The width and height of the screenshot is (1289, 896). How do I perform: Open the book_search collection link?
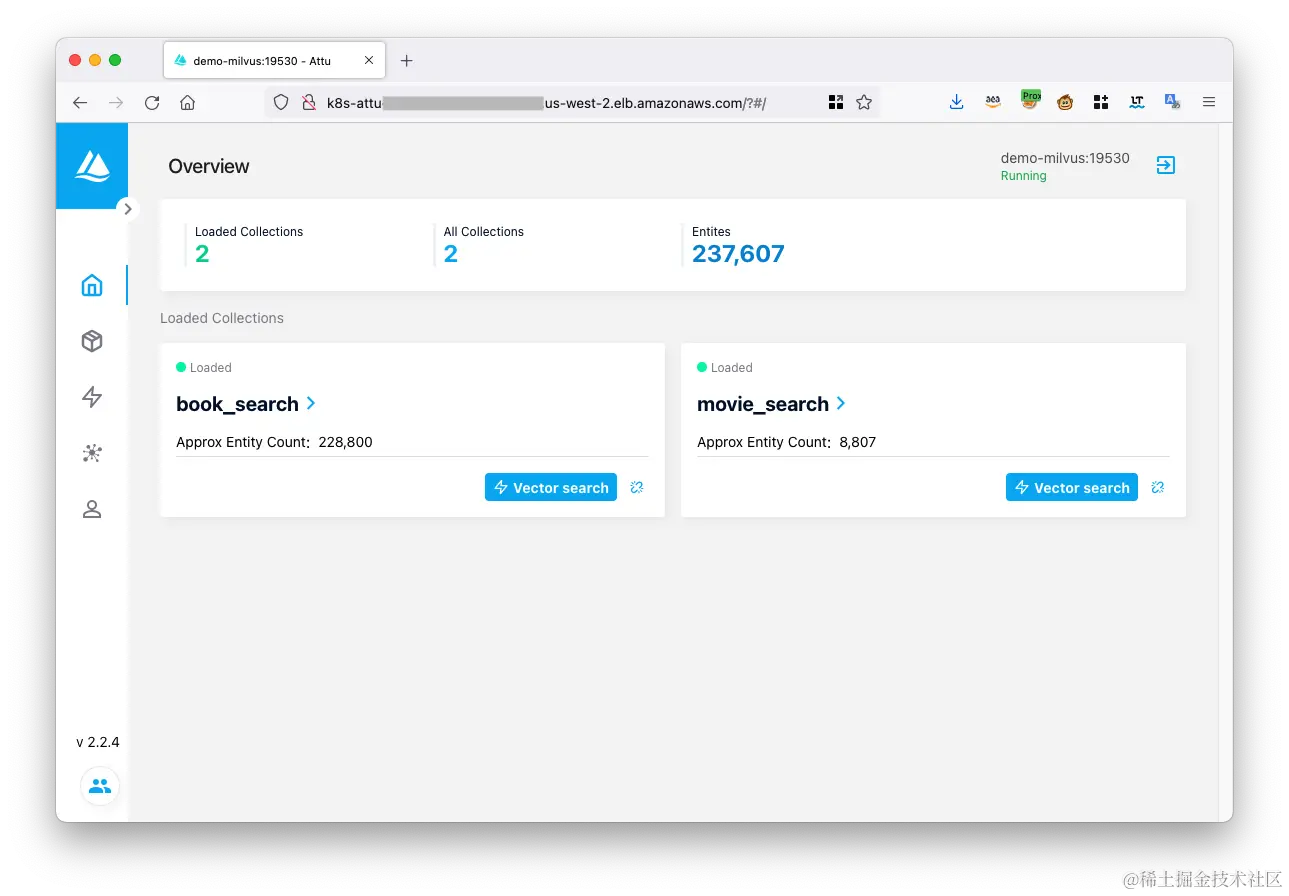(237, 404)
